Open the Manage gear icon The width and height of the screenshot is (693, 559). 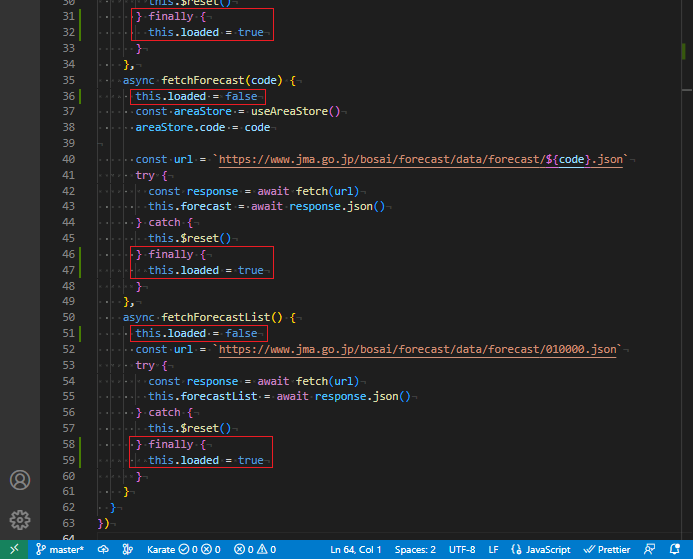point(20,520)
